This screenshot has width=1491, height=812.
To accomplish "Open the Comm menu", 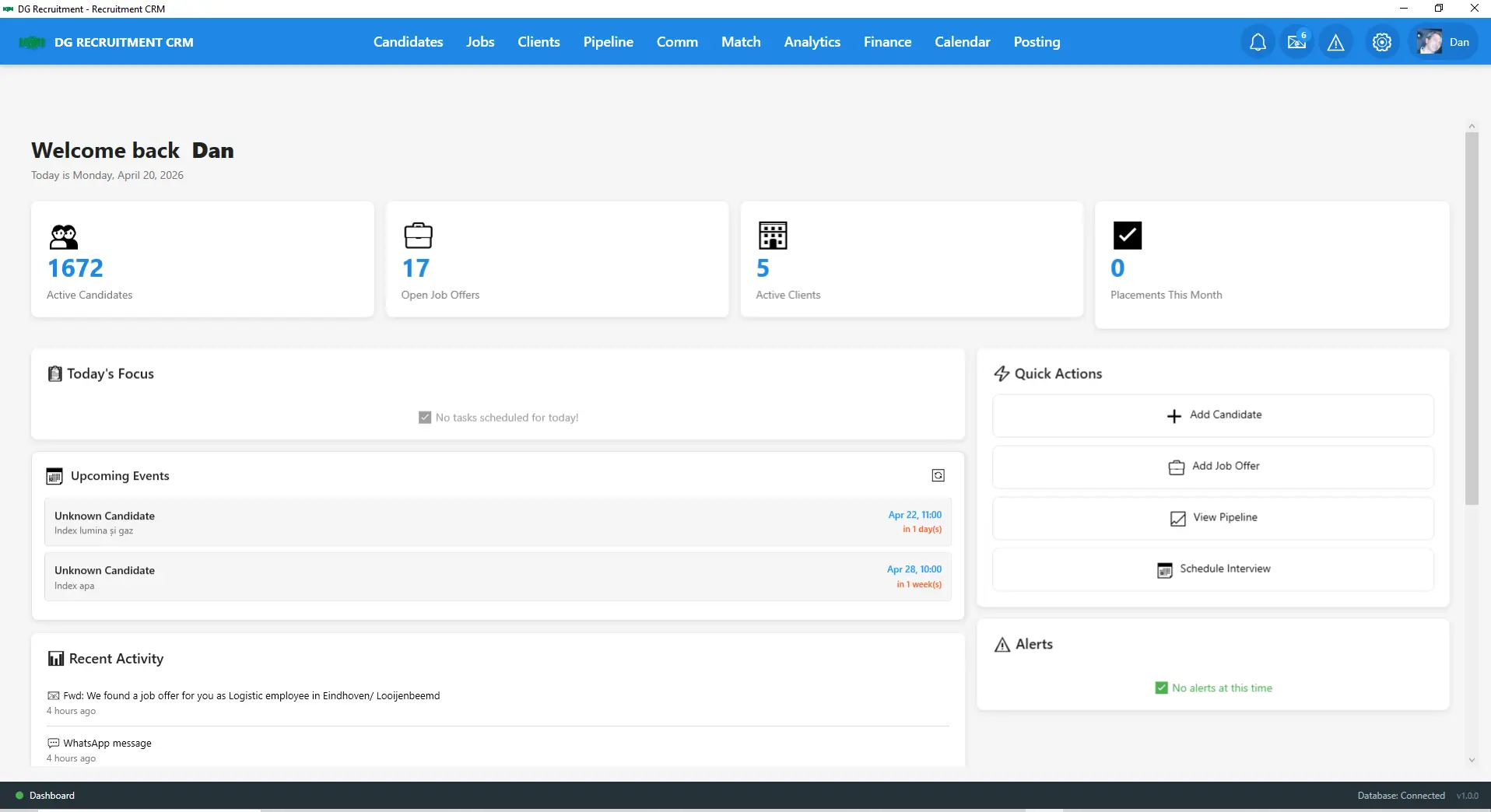I will click(x=677, y=42).
